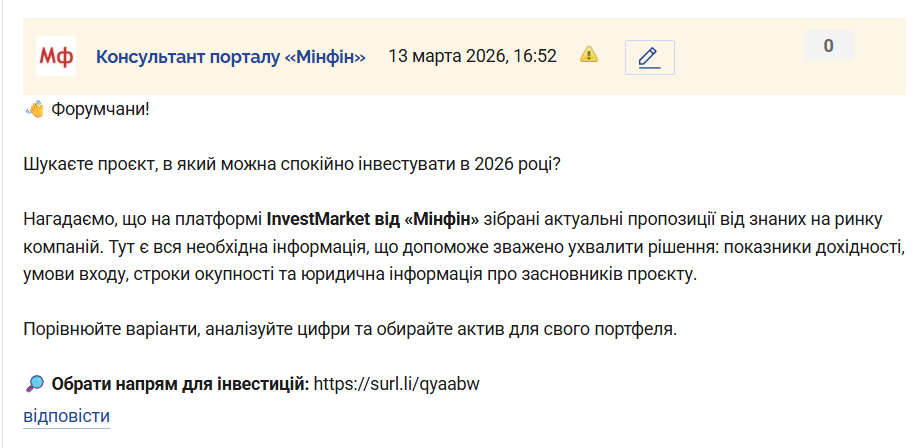The height and width of the screenshot is (448, 922).
Task: Click the yellow warning triangle icon
Action: pos(589,55)
